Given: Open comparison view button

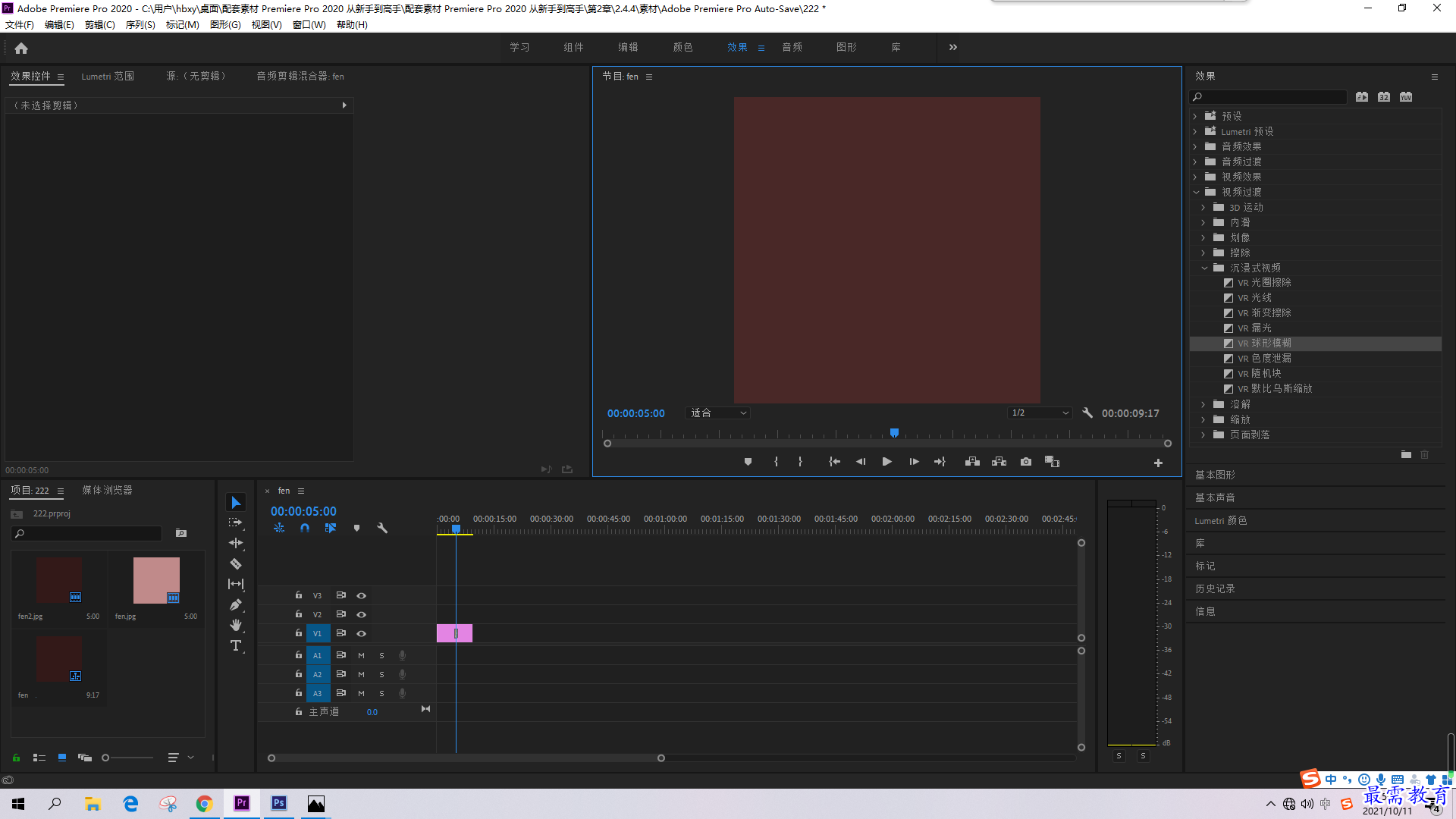Looking at the screenshot, I should click(x=1052, y=462).
